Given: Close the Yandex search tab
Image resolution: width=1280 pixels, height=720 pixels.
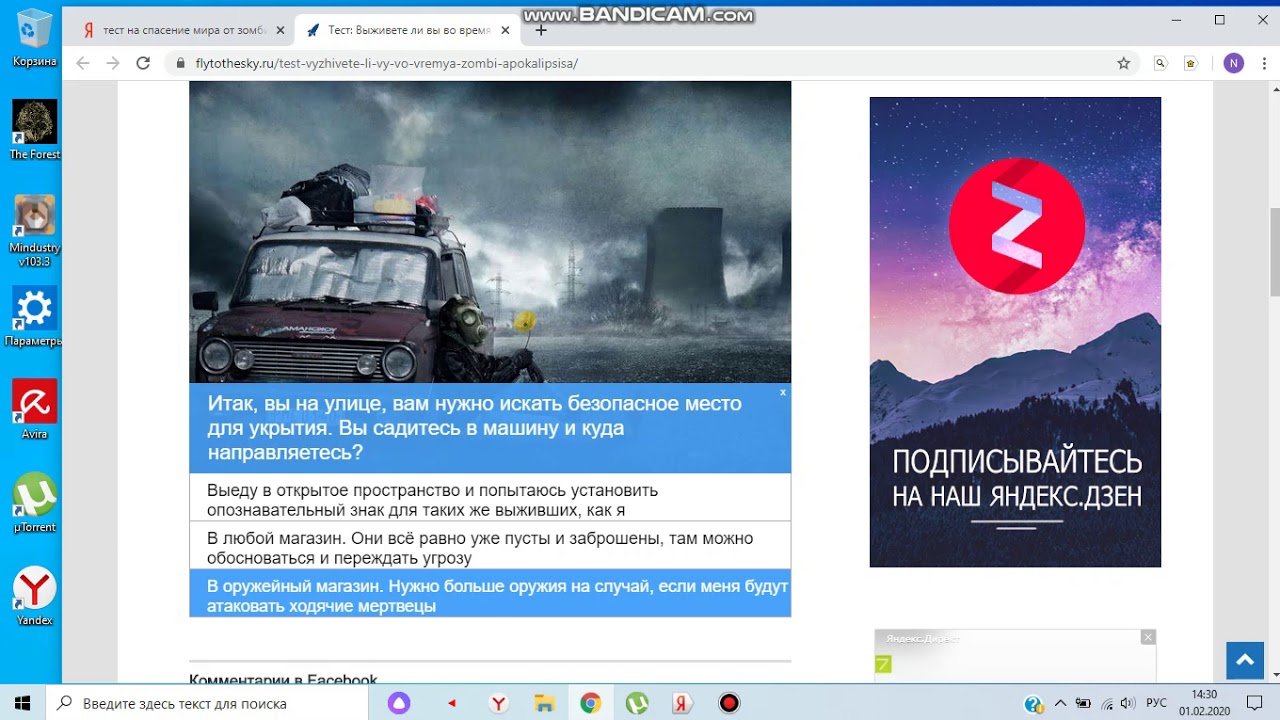Looking at the screenshot, I should [x=281, y=30].
